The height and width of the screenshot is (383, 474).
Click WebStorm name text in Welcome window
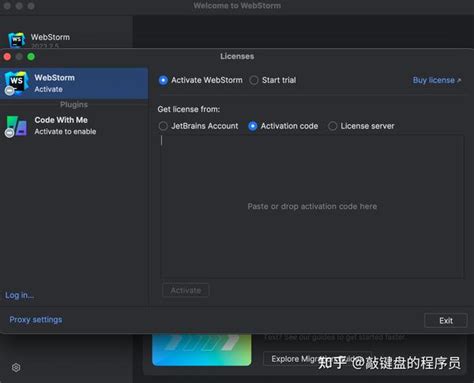coord(50,37)
